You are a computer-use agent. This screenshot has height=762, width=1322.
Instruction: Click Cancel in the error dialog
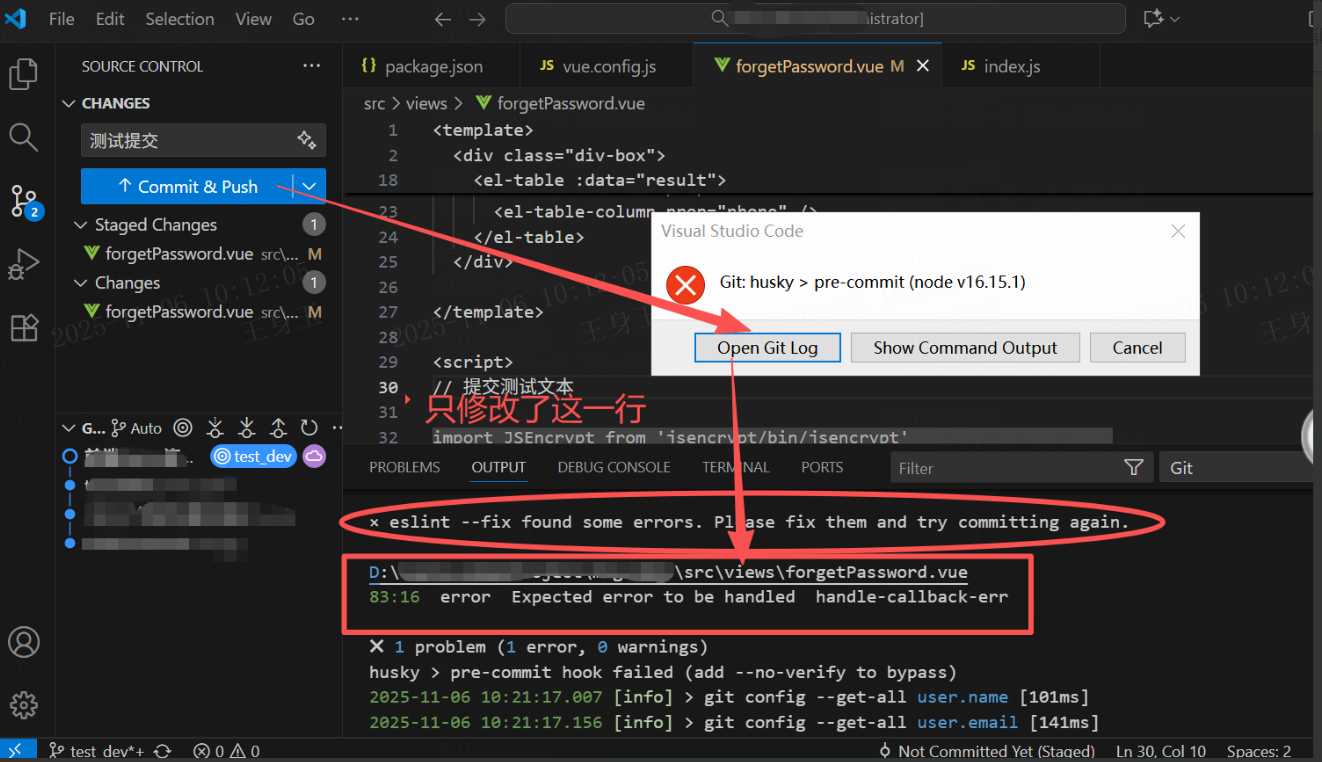tap(1138, 348)
